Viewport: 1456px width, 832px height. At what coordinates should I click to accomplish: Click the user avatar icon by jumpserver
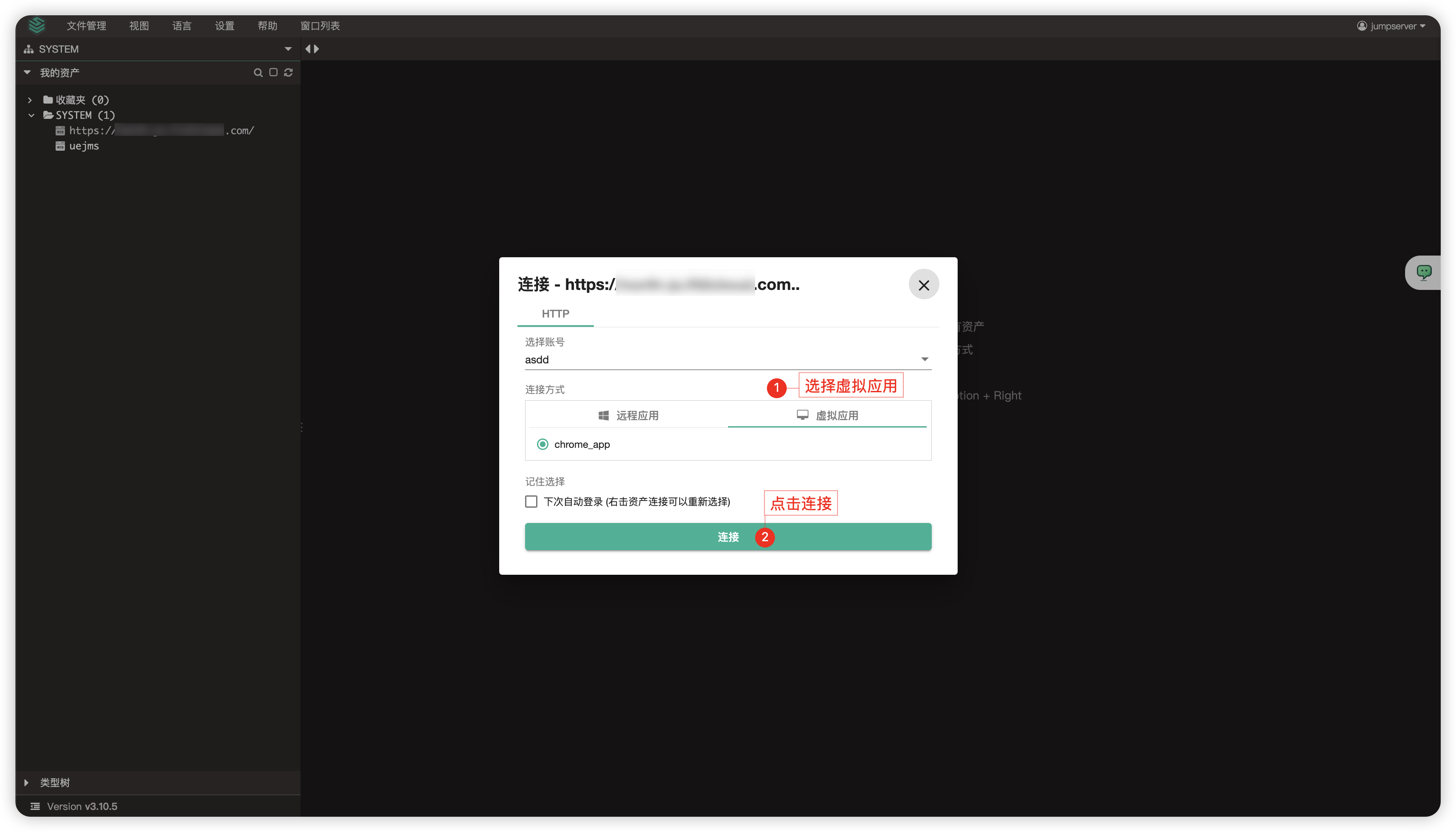pyautogui.click(x=1362, y=26)
